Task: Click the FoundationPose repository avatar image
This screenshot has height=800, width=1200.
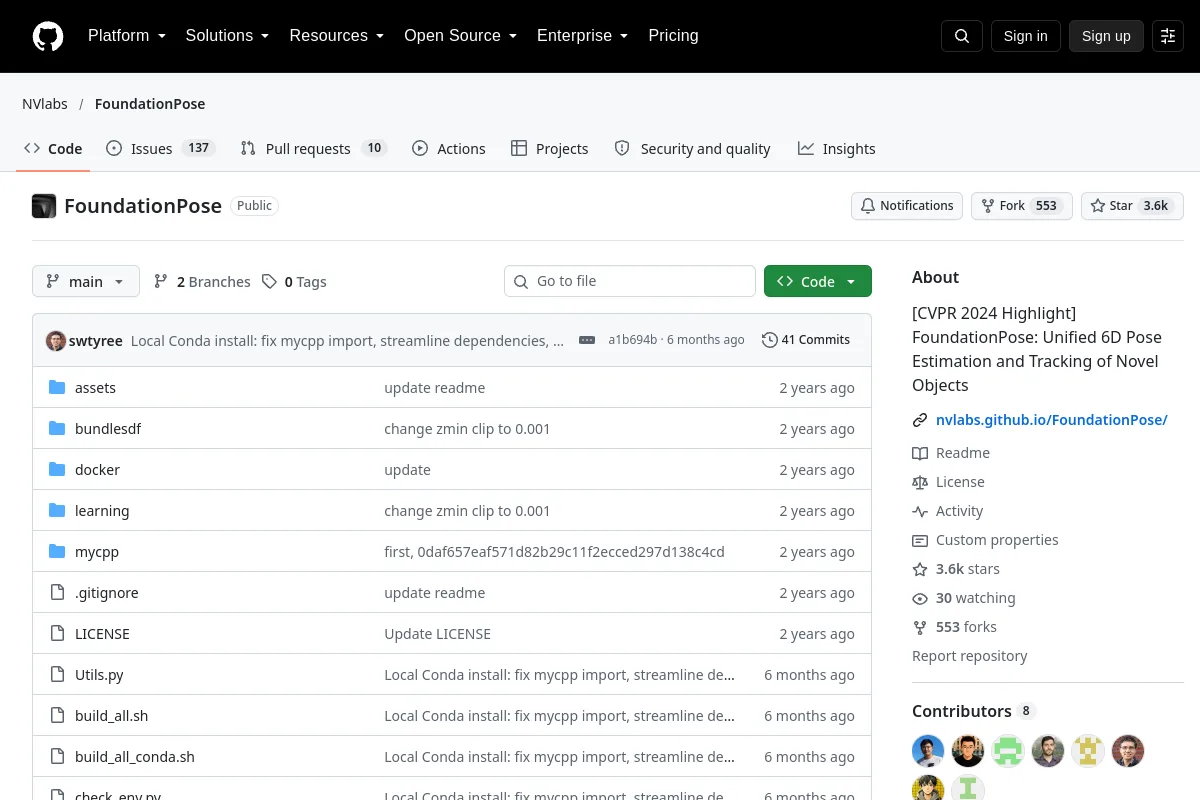Action: point(44,206)
